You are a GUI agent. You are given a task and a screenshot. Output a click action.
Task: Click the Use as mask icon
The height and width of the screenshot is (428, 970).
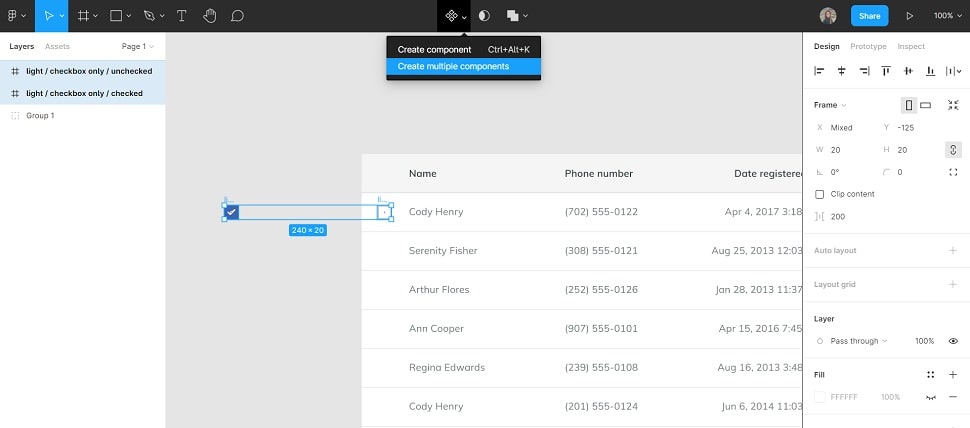coord(484,16)
